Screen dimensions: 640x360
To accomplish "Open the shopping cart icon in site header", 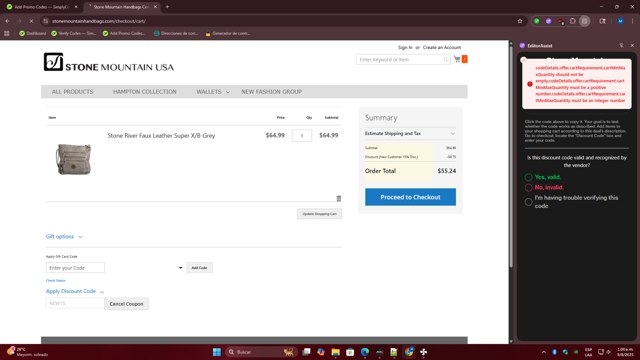I will point(457,59).
